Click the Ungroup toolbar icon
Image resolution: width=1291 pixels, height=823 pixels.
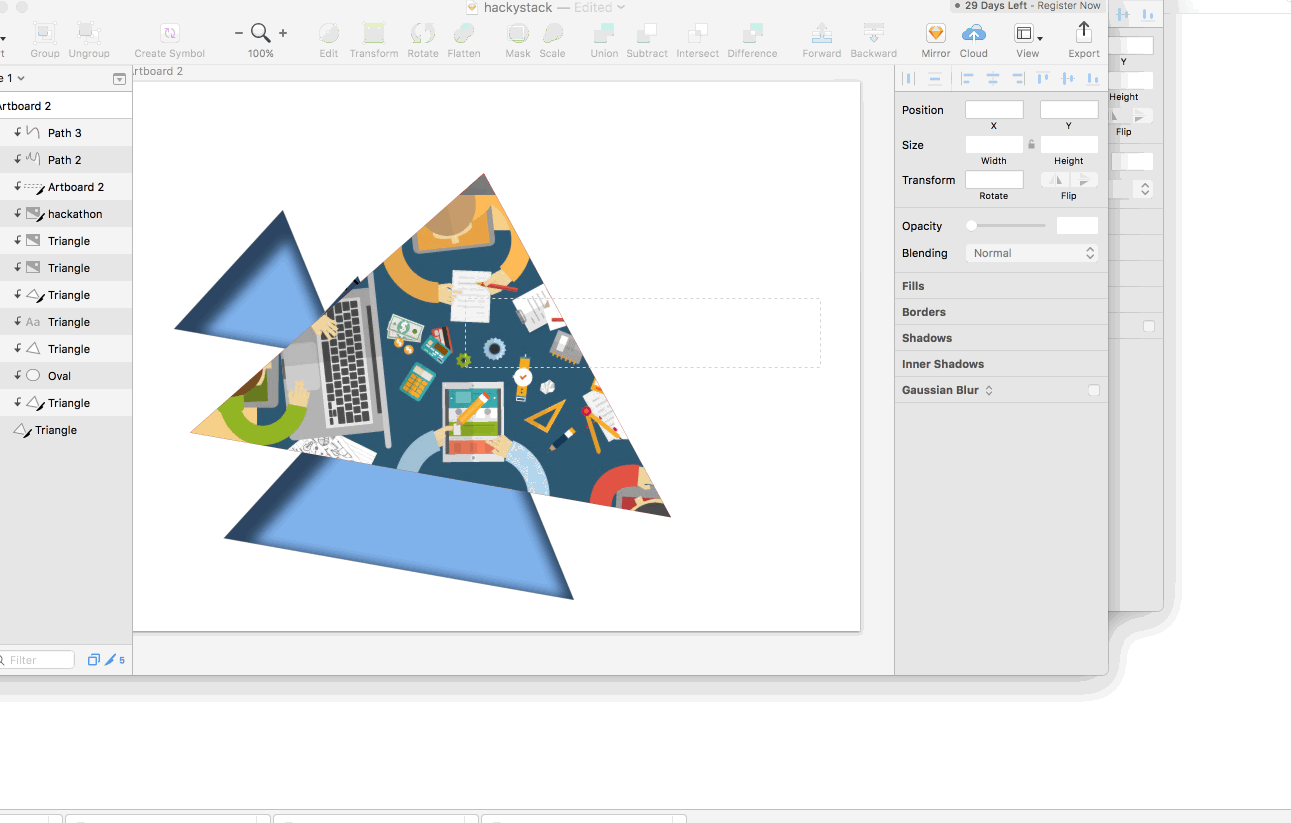(89, 33)
